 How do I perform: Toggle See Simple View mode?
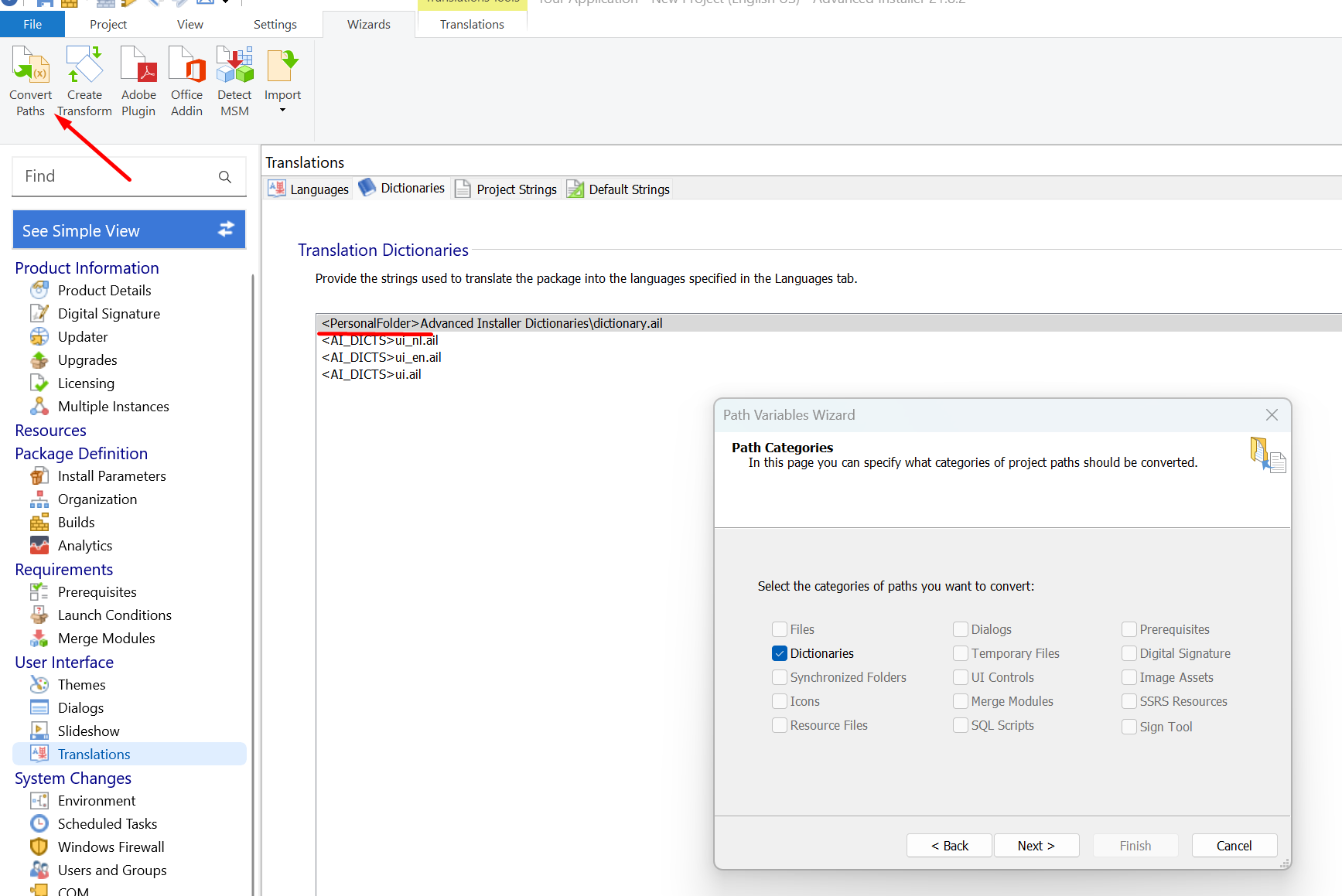coord(129,230)
